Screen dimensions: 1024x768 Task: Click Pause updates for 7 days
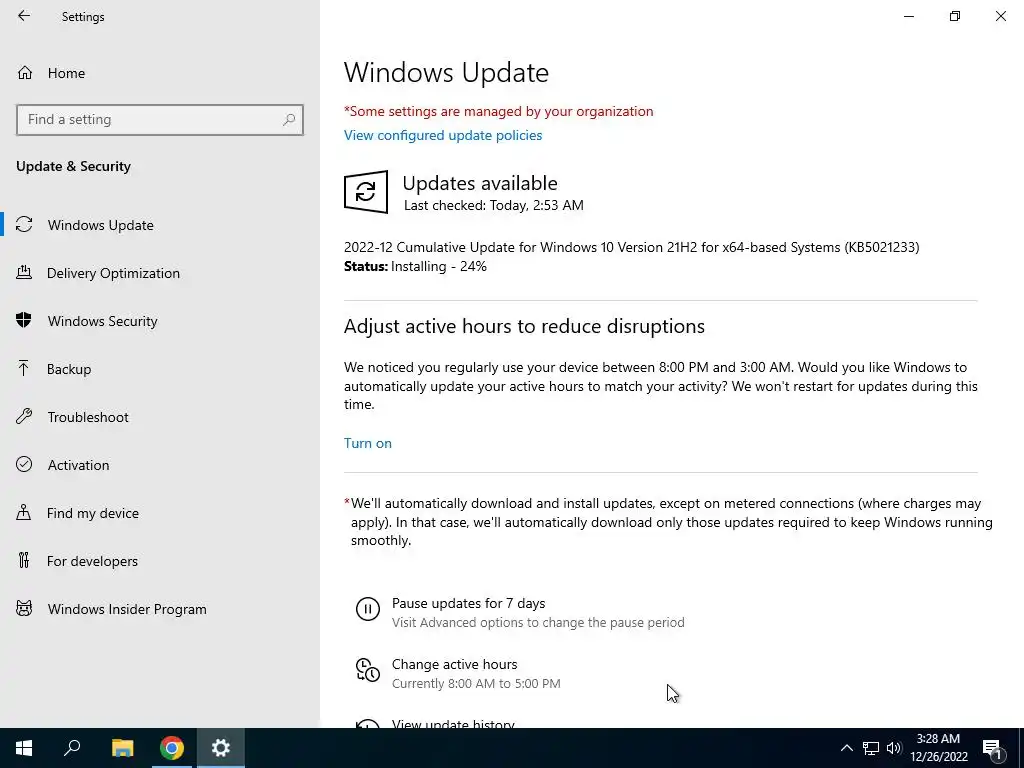[468, 603]
